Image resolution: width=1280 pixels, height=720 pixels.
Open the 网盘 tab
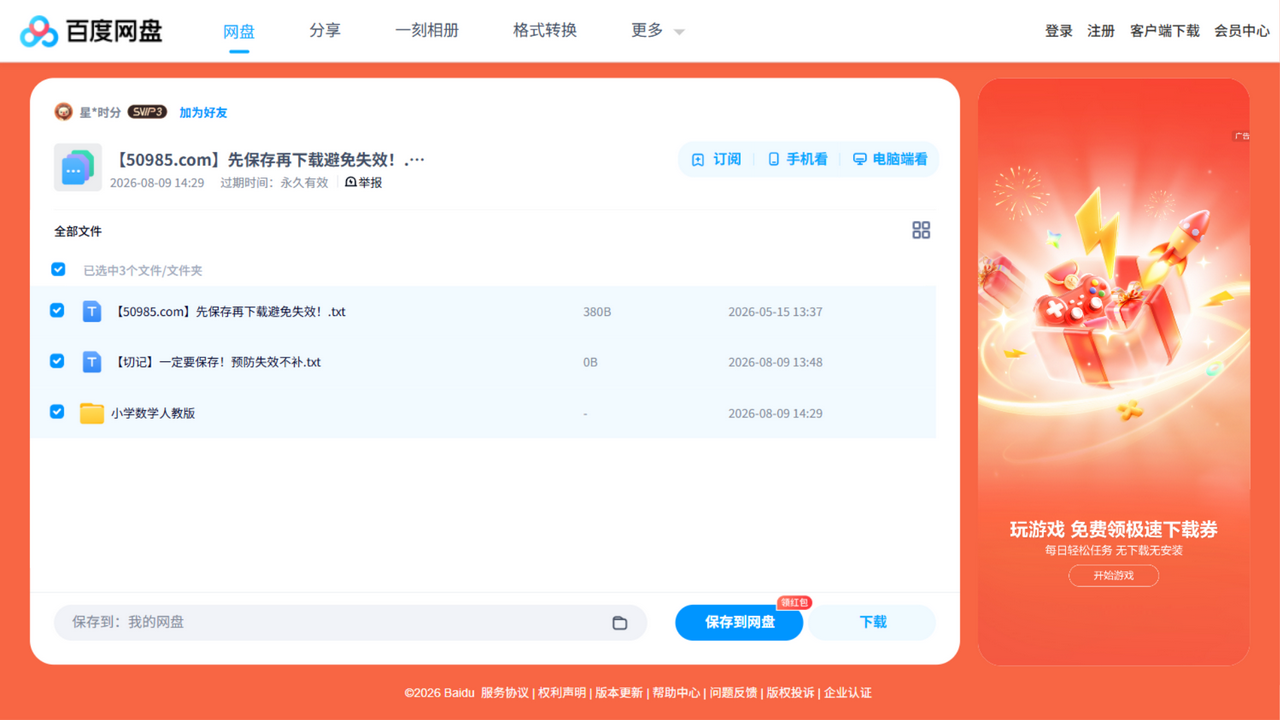coord(239,31)
